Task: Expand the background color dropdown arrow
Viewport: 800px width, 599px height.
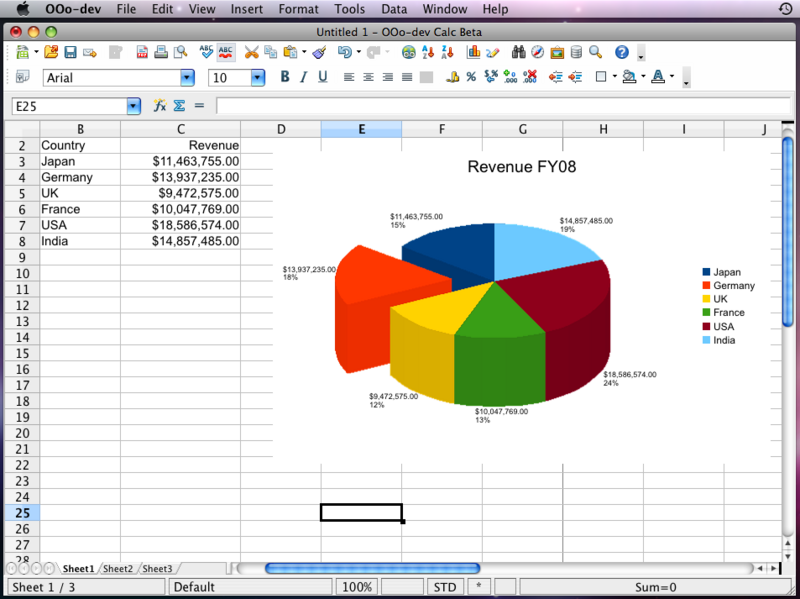Action: pyautogui.click(x=643, y=77)
